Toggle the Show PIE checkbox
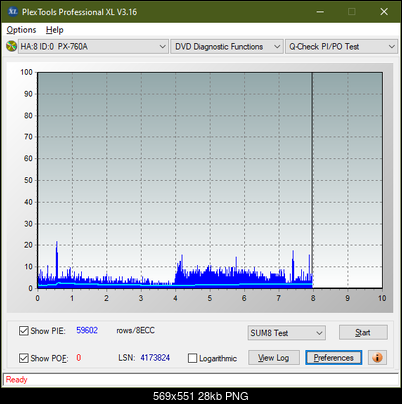This screenshot has width=402, height=404. coord(24,331)
